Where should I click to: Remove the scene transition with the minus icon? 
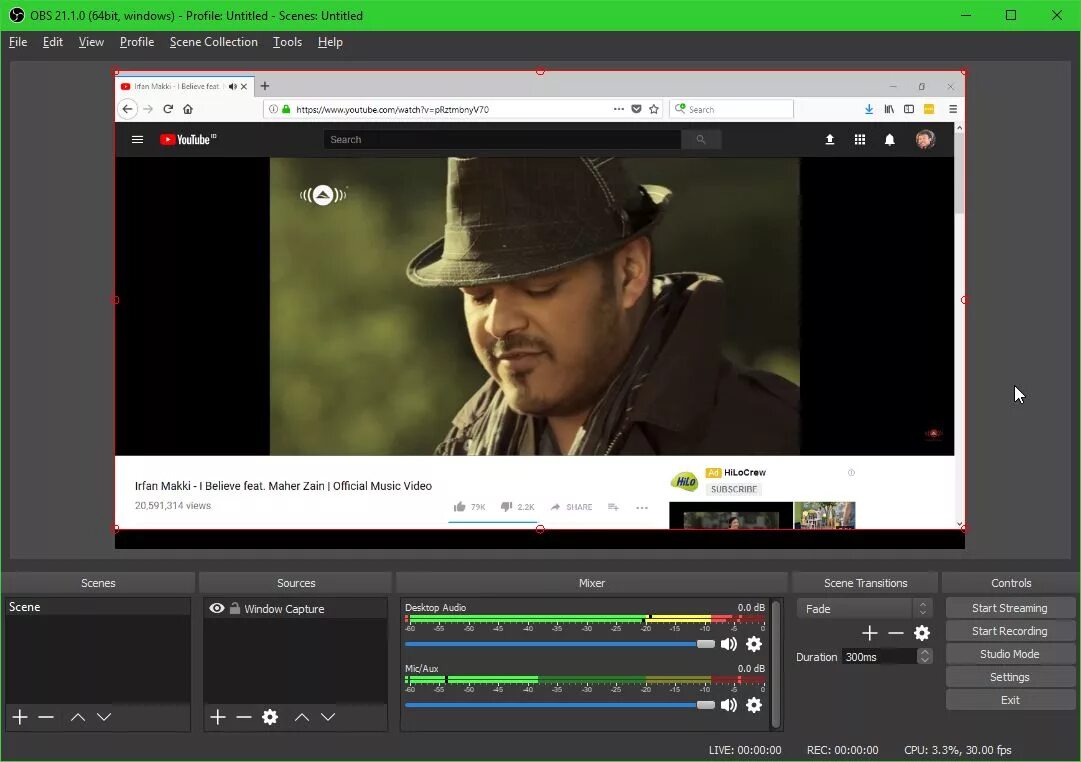[896, 633]
